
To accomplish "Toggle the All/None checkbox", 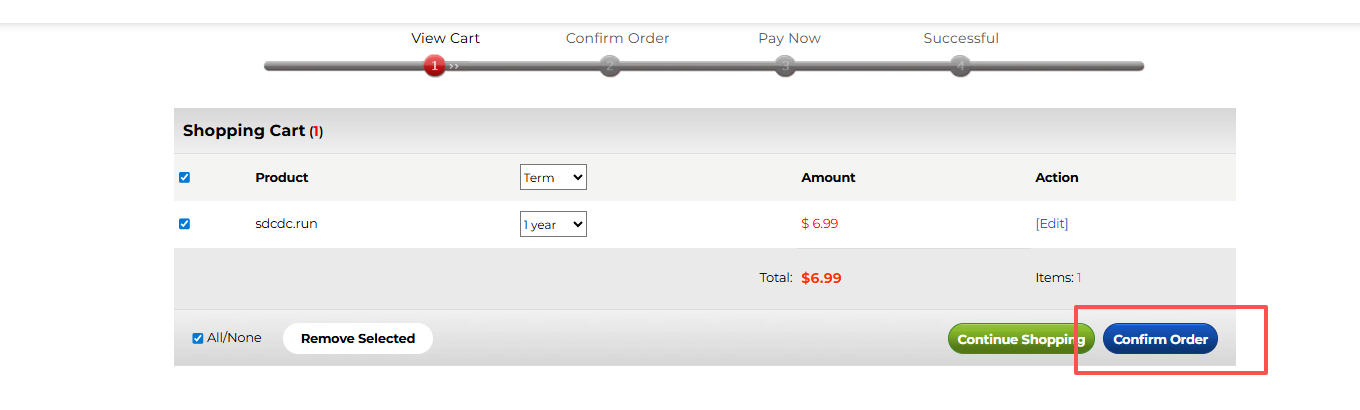I will pyautogui.click(x=198, y=338).
